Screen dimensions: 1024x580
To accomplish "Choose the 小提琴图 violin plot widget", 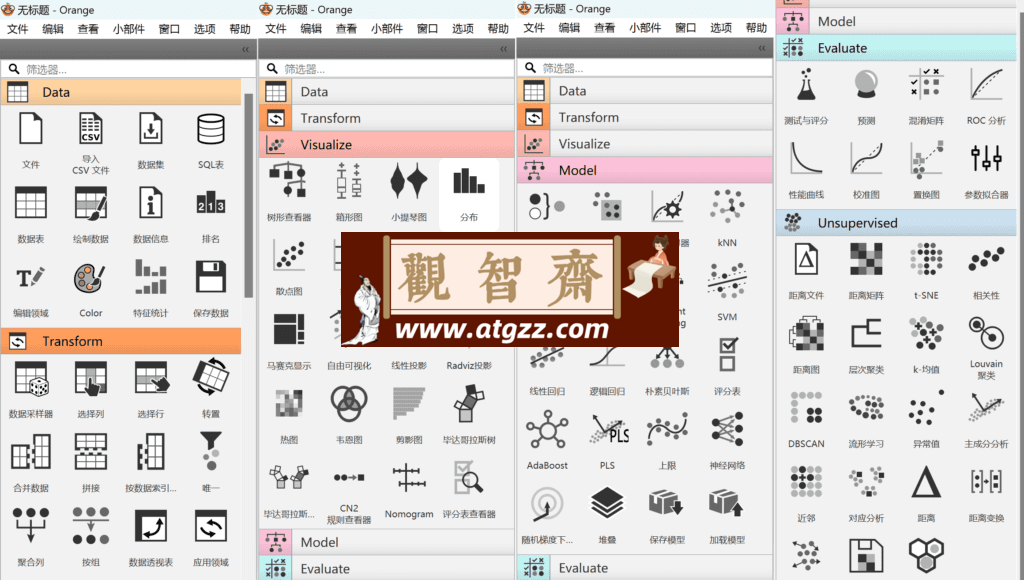I will [409, 181].
